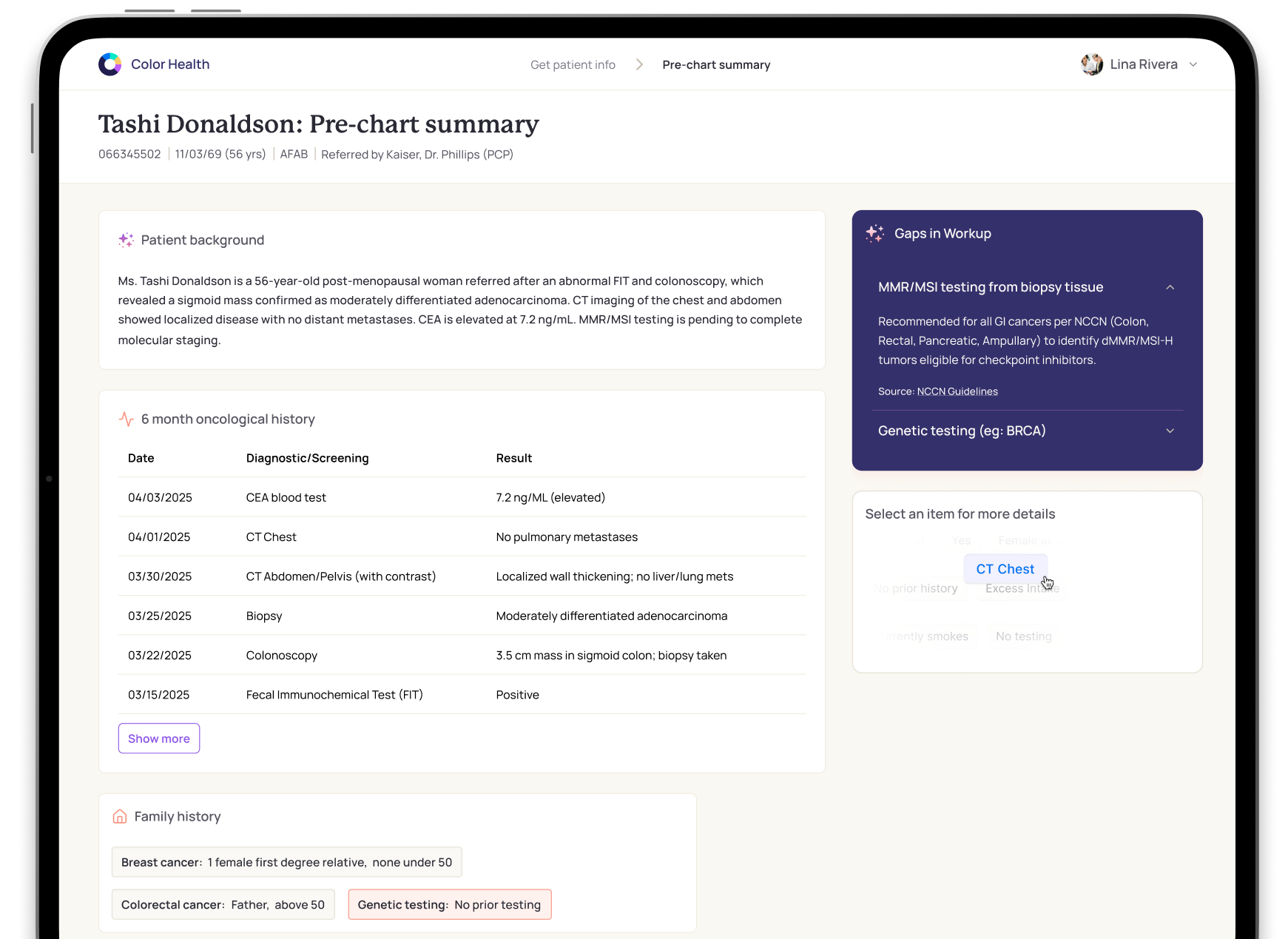Click the 03/22/2025 date cell
The image size is (1288, 939).
click(160, 655)
